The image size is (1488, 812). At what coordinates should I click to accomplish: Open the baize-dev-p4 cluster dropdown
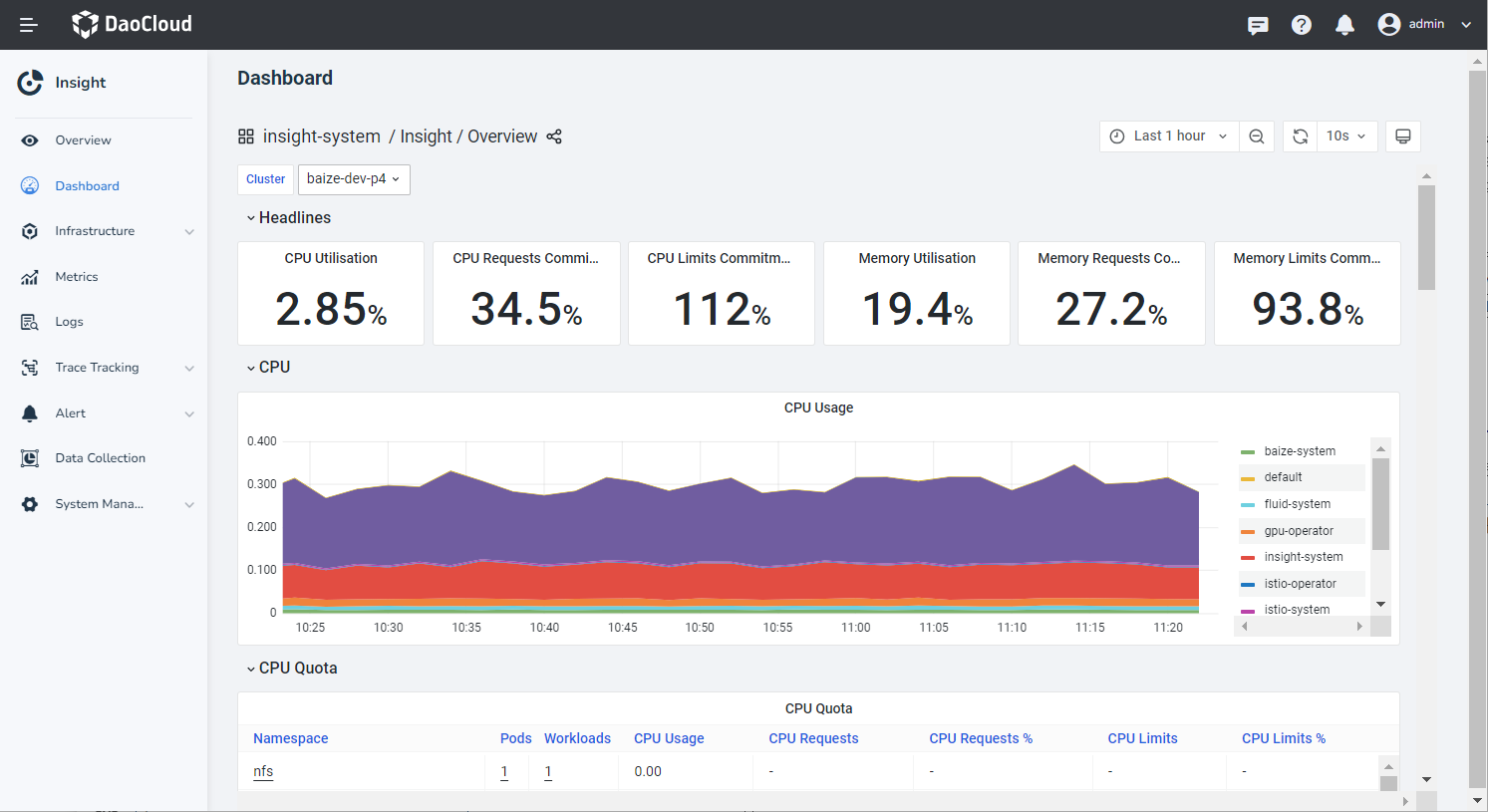click(x=353, y=179)
